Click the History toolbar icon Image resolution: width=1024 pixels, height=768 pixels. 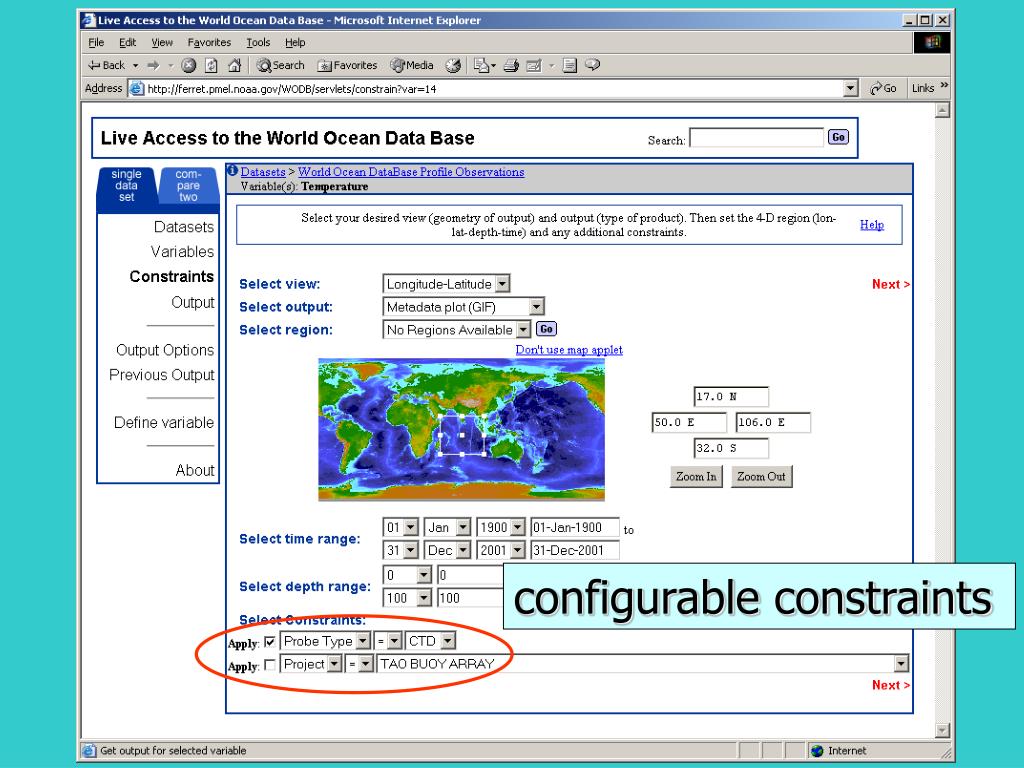[x=453, y=65]
